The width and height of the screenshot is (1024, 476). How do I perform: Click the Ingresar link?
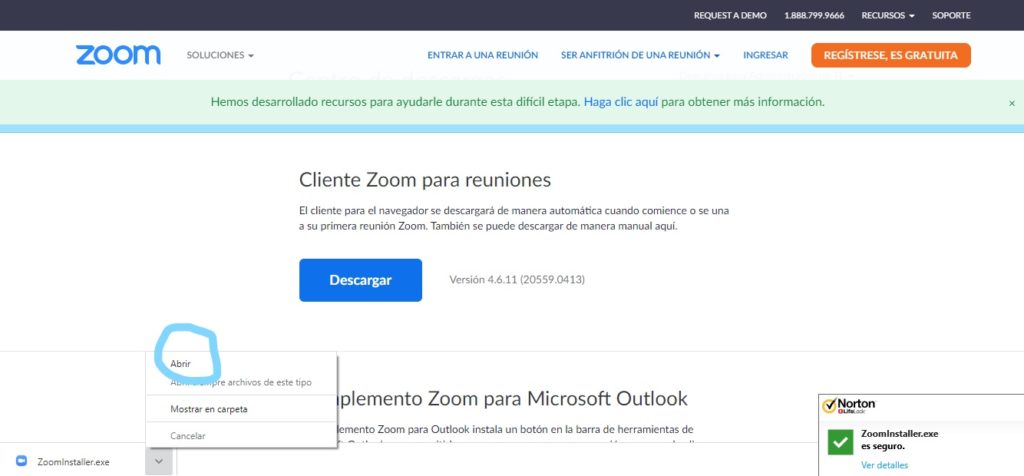click(765, 56)
